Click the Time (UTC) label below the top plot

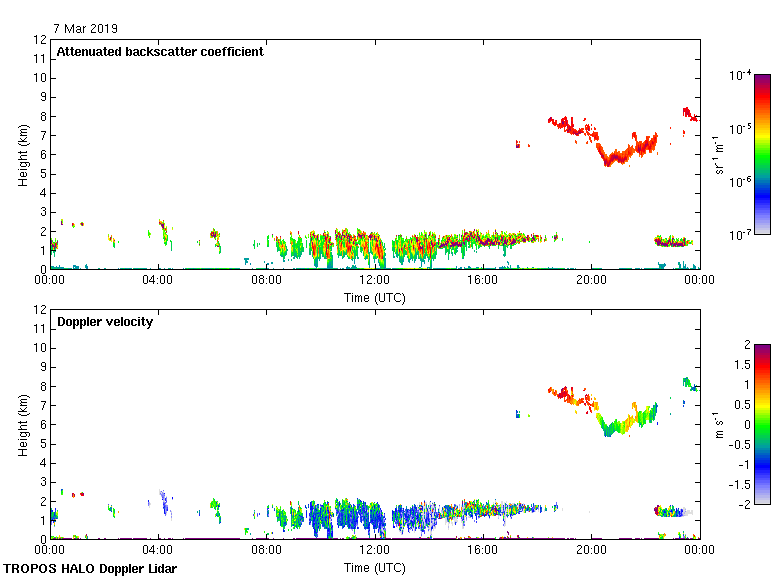tap(375, 297)
